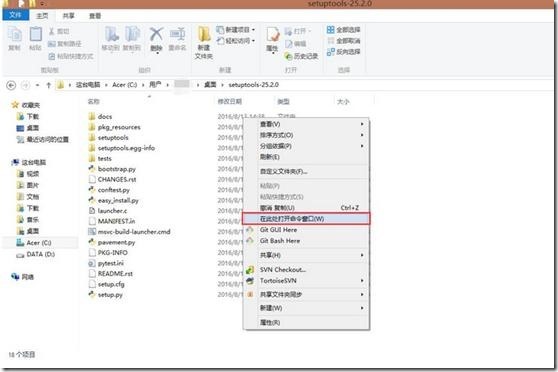Viewport: 558px width, 372px height.
Task: Choose 刷新(E) in context menu
Action: point(306,157)
